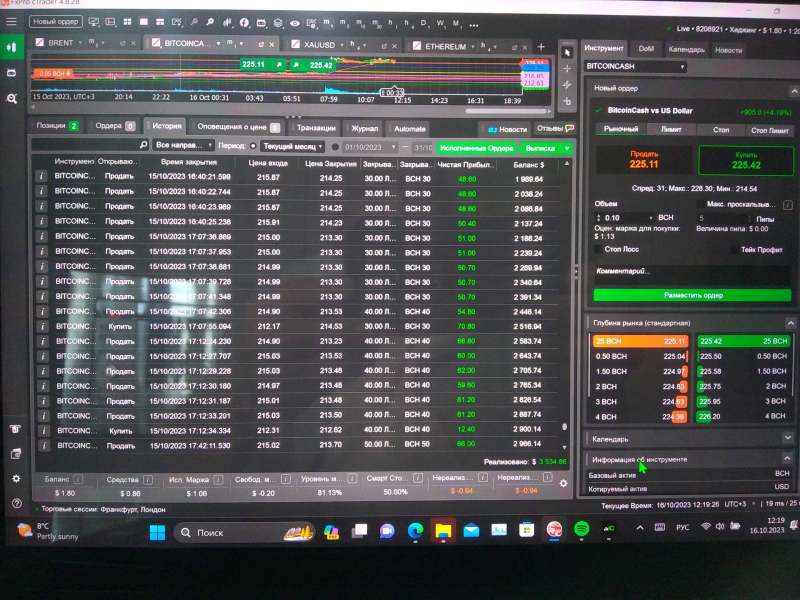Open the Транзакции tab
The image size is (800, 600).
click(x=316, y=128)
